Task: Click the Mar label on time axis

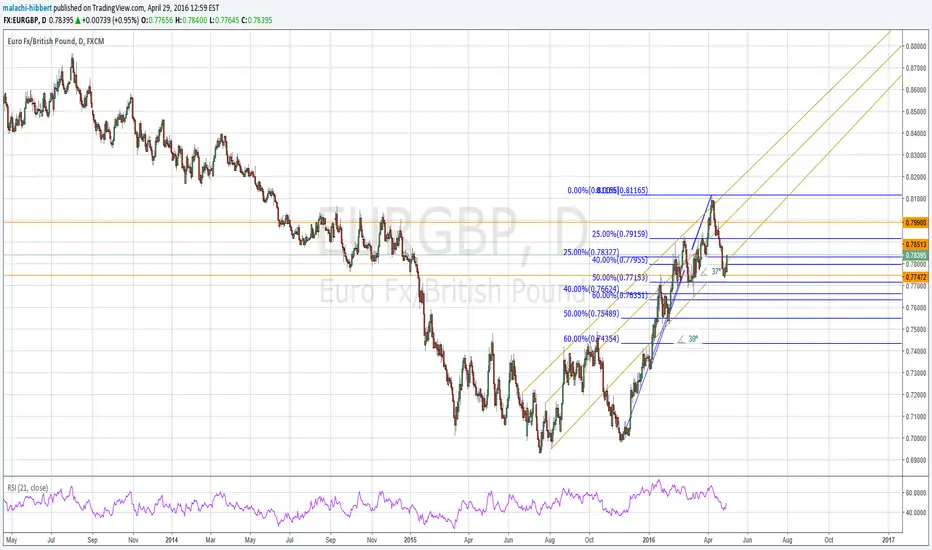Action: pyautogui.click(x=210, y=540)
